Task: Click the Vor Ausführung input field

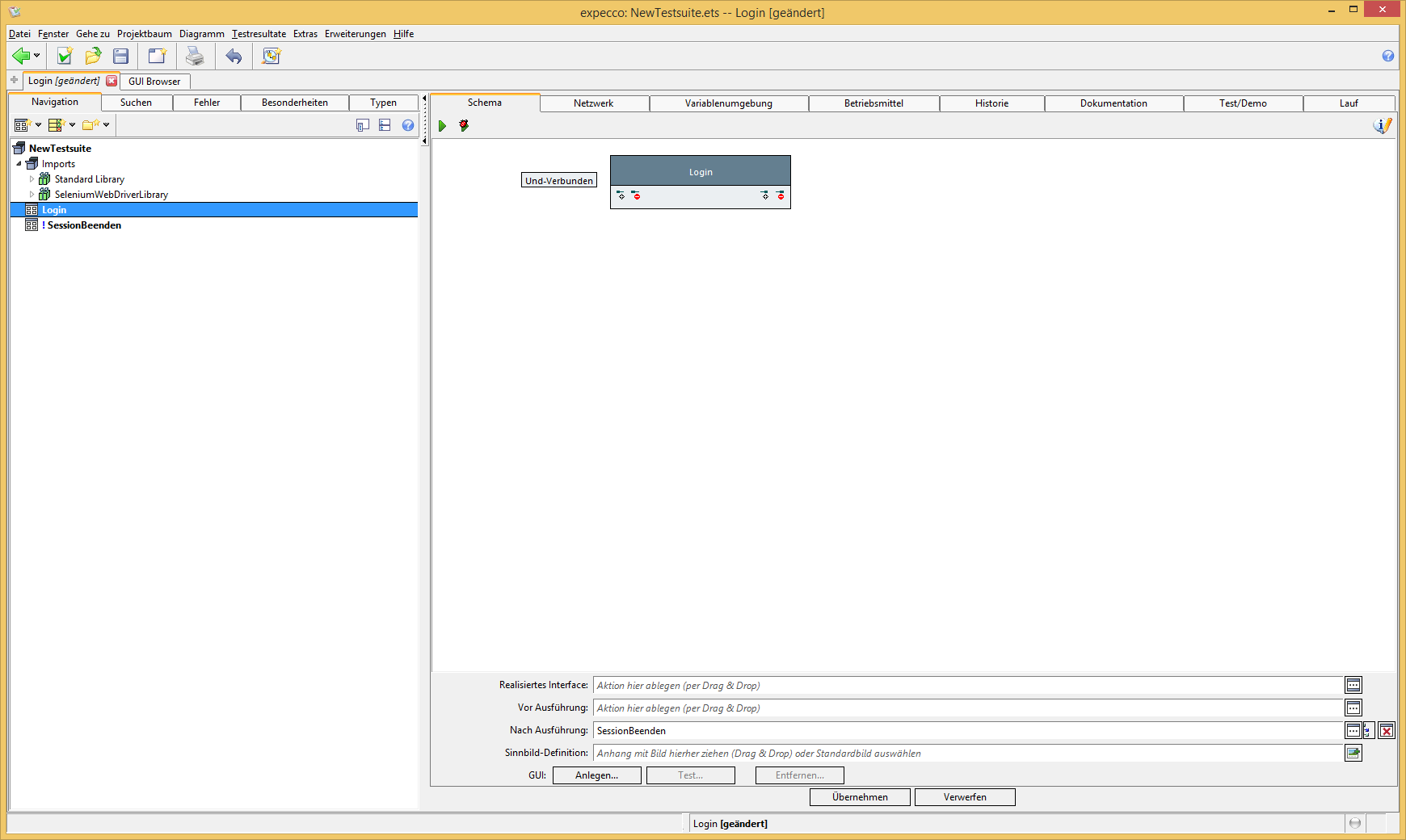Action: (x=967, y=708)
